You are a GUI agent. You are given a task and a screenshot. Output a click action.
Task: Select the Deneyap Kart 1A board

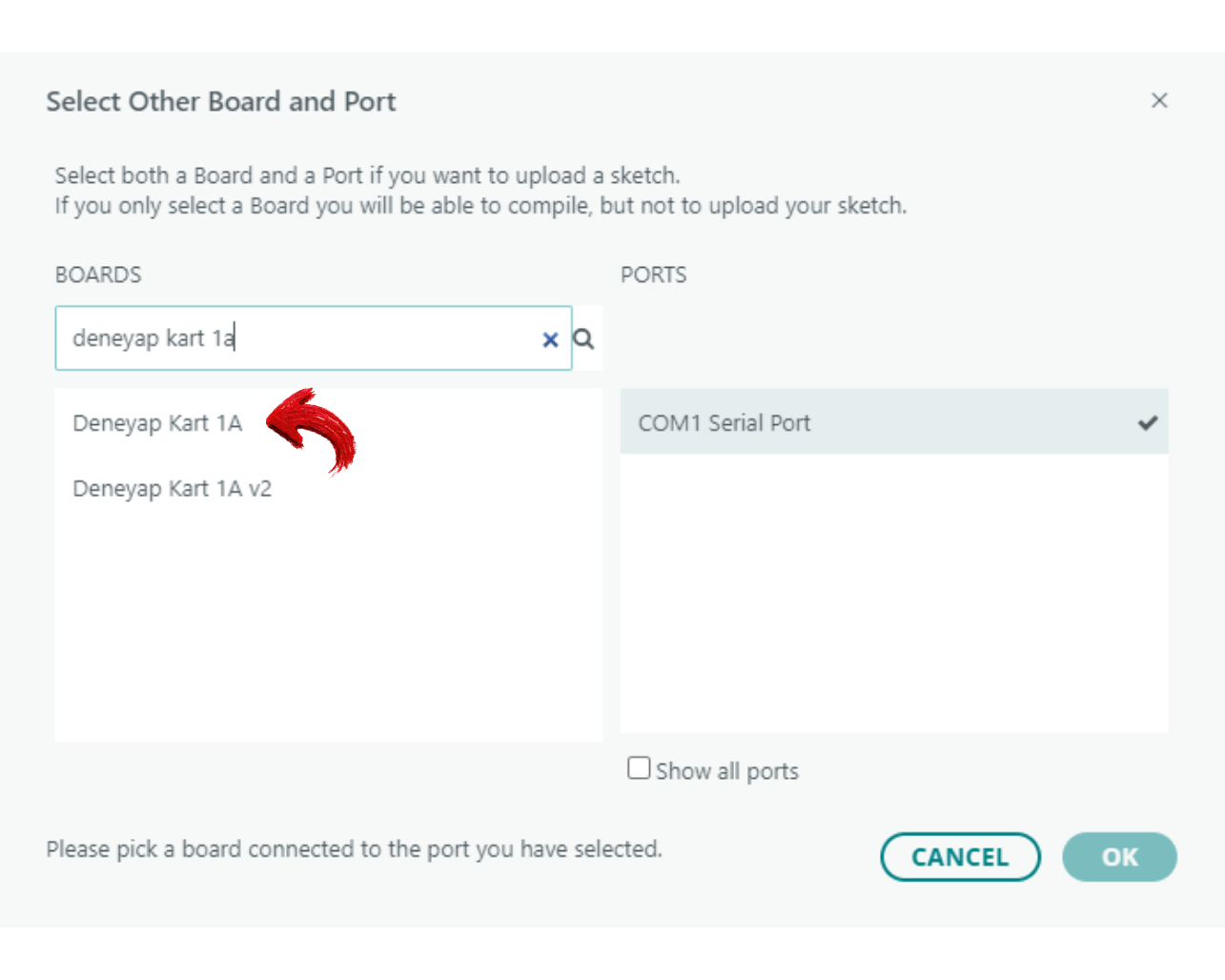[157, 423]
